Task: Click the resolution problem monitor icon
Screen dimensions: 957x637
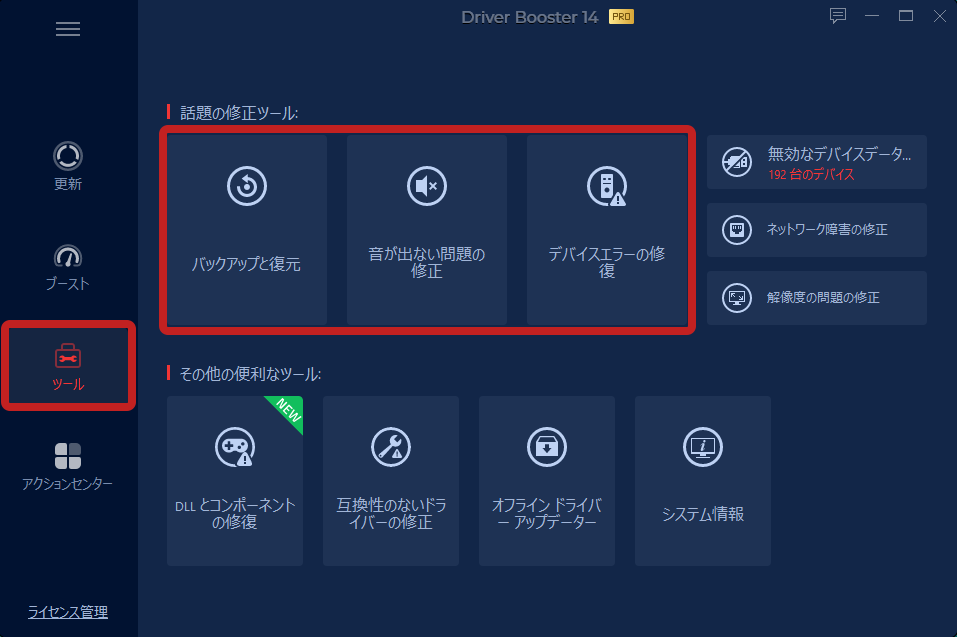Action: [x=737, y=298]
